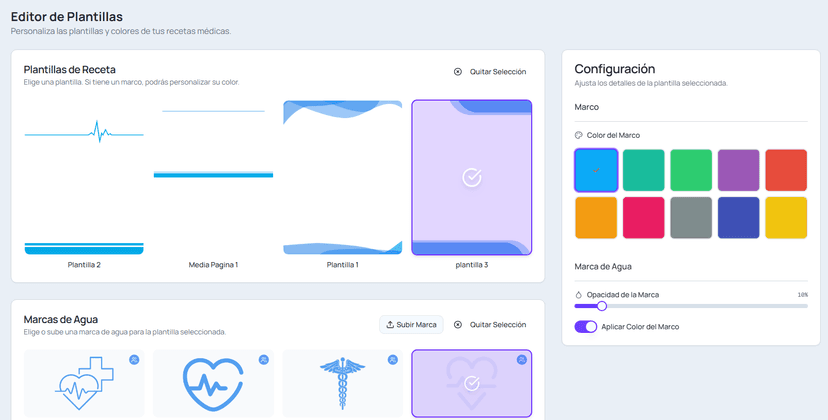Choose the caduceus watermark
The image size is (828, 420).
(x=342, y=384)
